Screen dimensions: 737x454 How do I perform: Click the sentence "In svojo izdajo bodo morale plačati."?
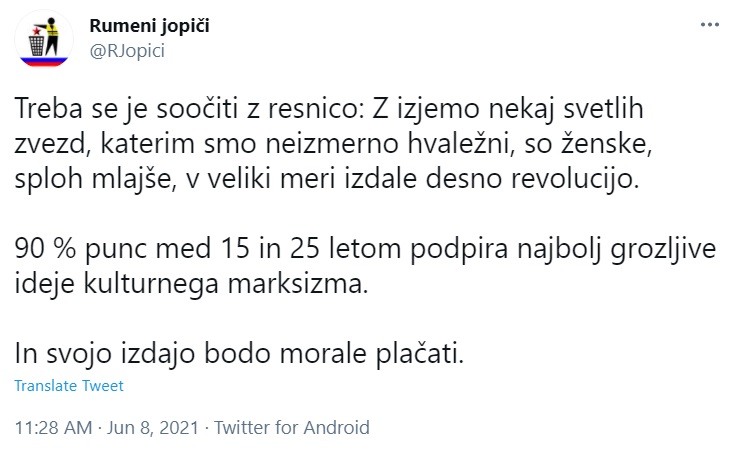click(239, 353)
